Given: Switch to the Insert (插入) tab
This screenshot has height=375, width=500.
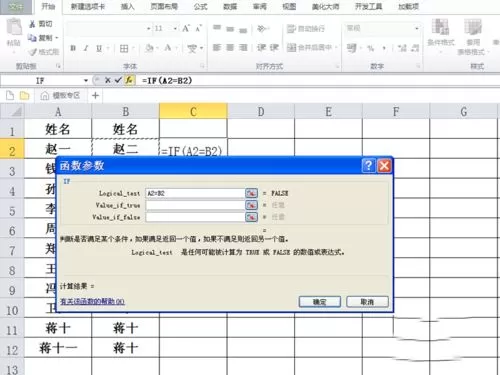Looking at the screenshot, I should click(128, 7).
